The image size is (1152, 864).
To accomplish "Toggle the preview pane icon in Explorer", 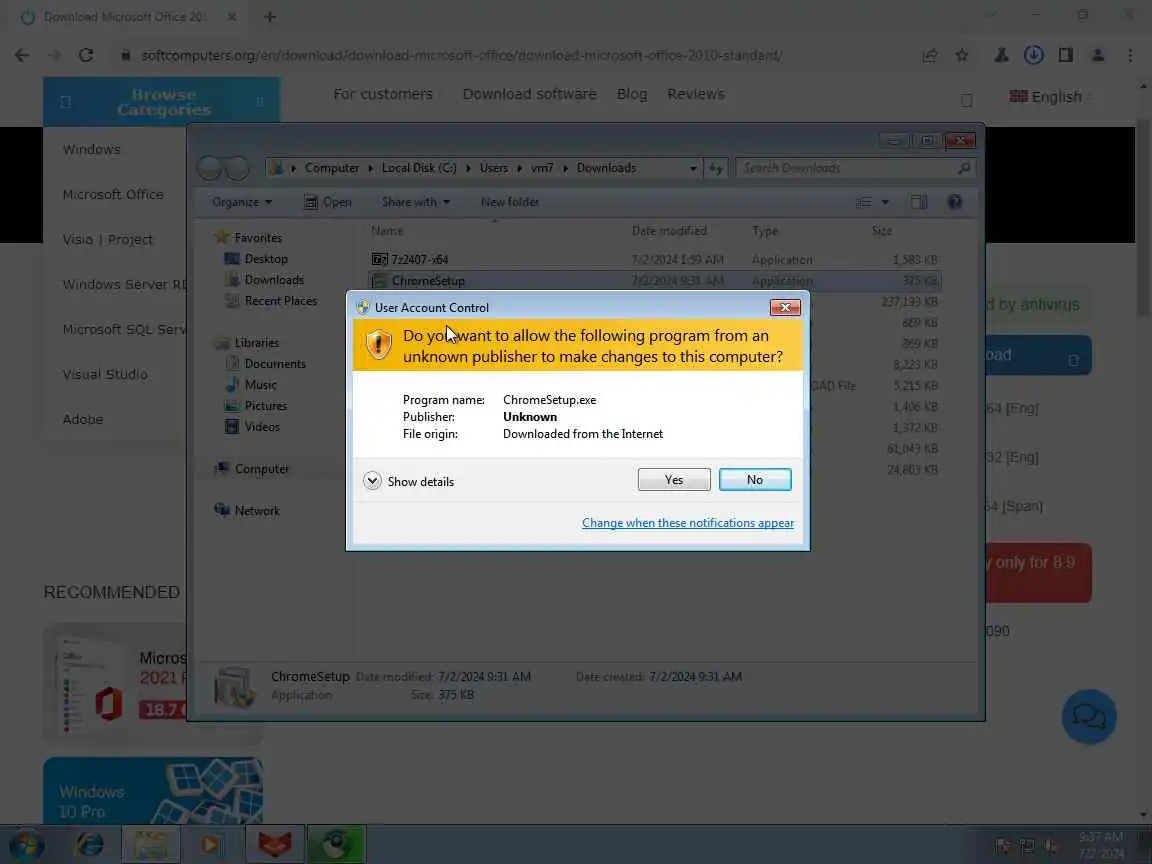I will click(918, 202).
